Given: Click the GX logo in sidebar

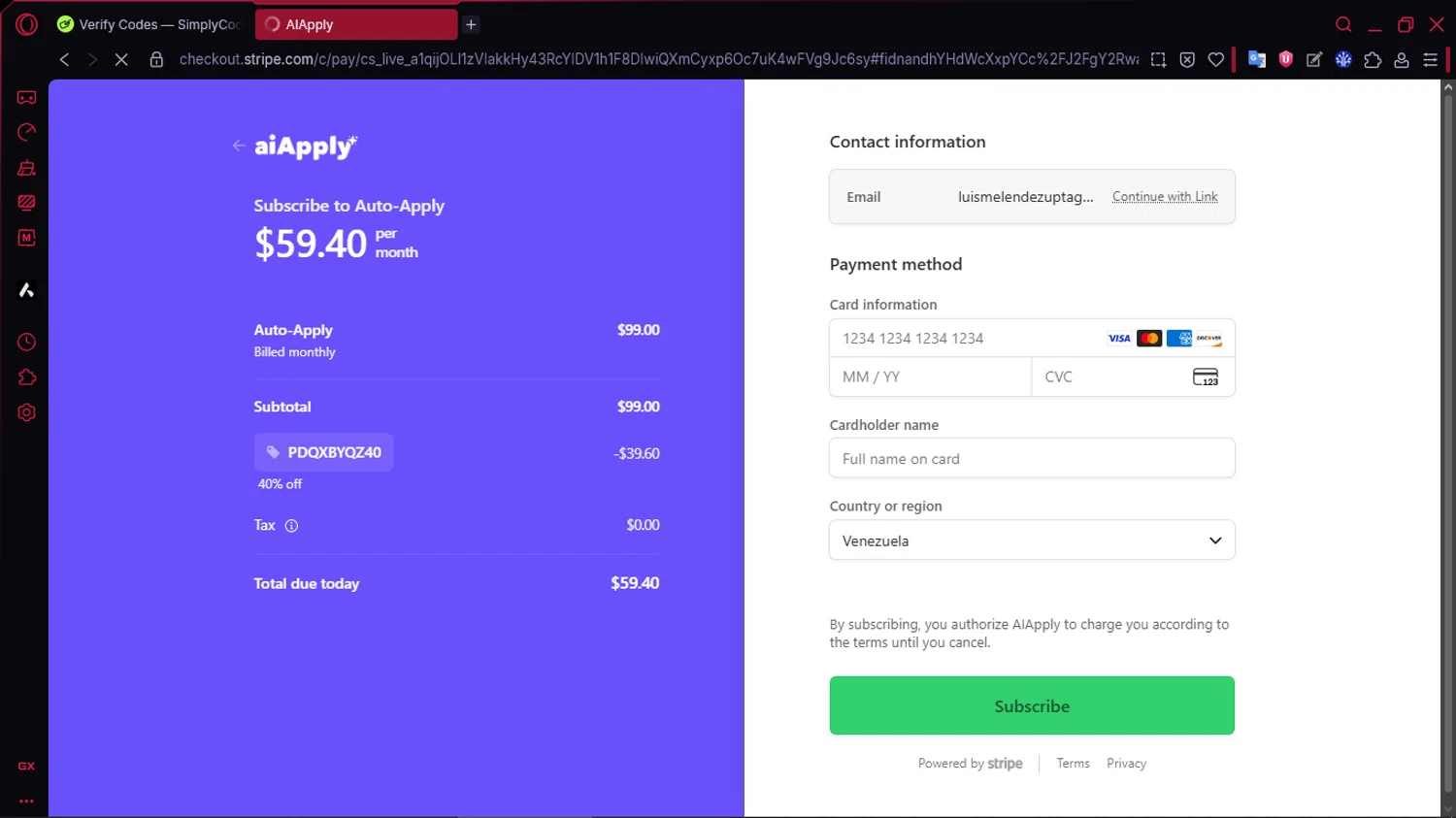Looking at the screenshot, I should 26,767.
